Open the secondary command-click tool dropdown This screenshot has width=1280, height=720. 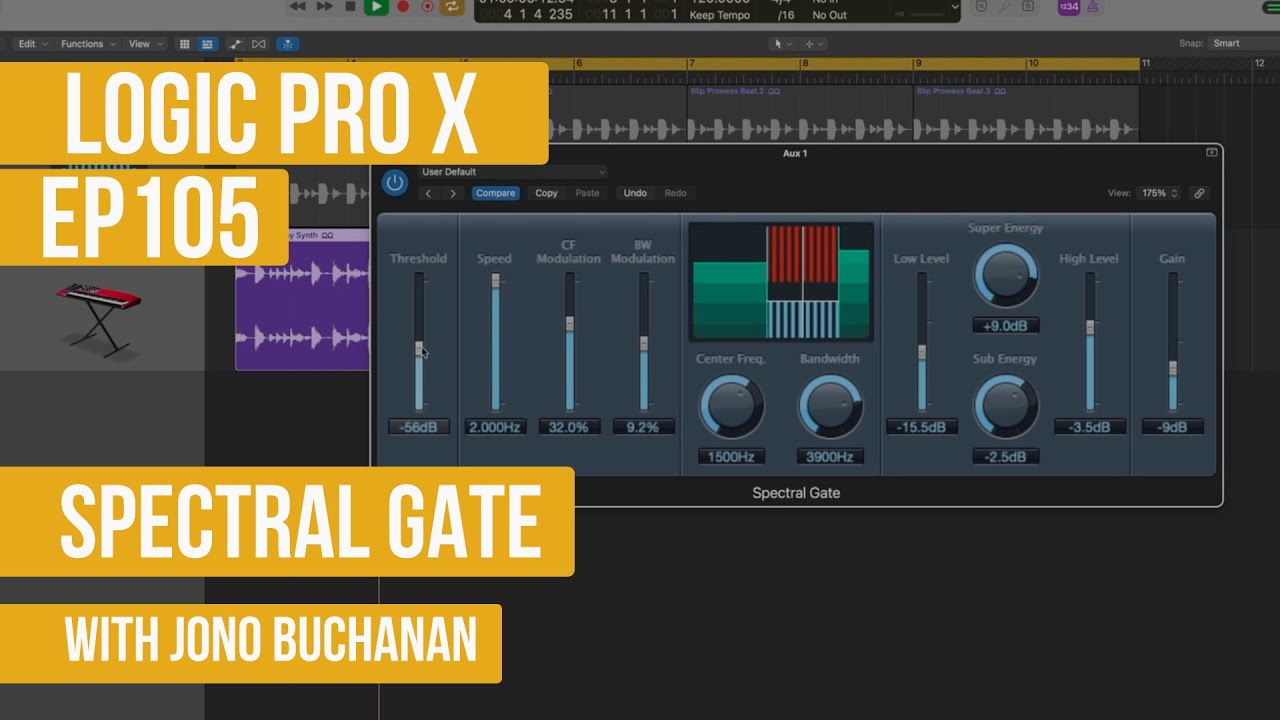pyautogui.click(x=814, y=44)
